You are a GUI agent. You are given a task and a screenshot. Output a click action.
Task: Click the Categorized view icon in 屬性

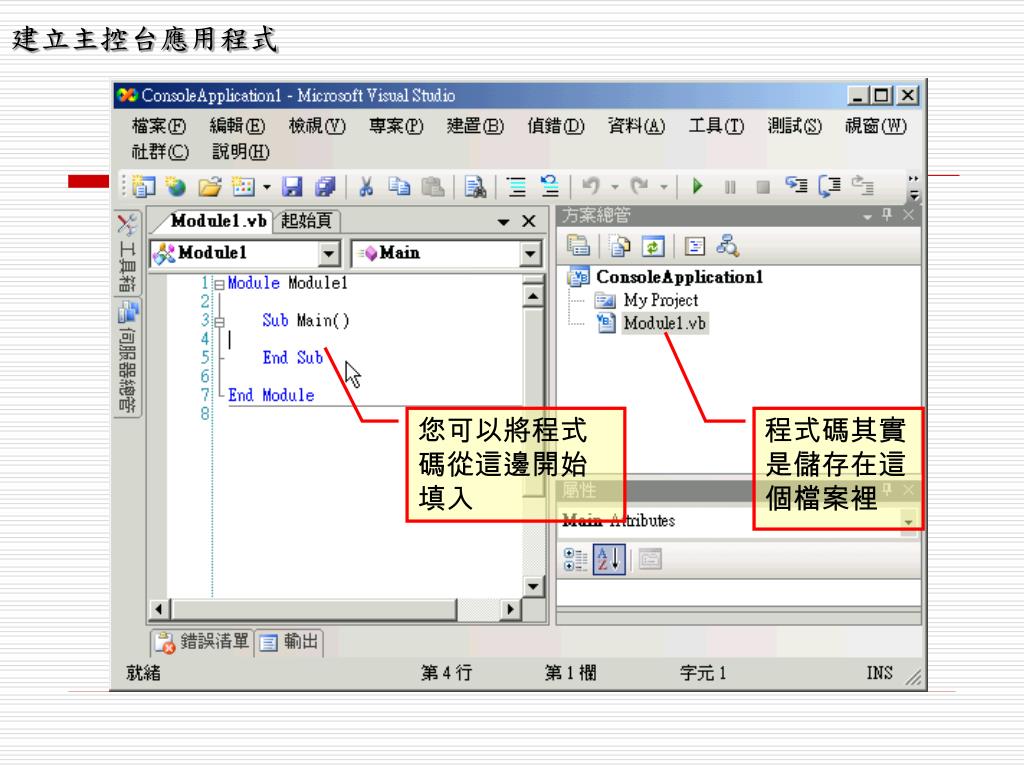pyautogui.click(x=575, y=560)
